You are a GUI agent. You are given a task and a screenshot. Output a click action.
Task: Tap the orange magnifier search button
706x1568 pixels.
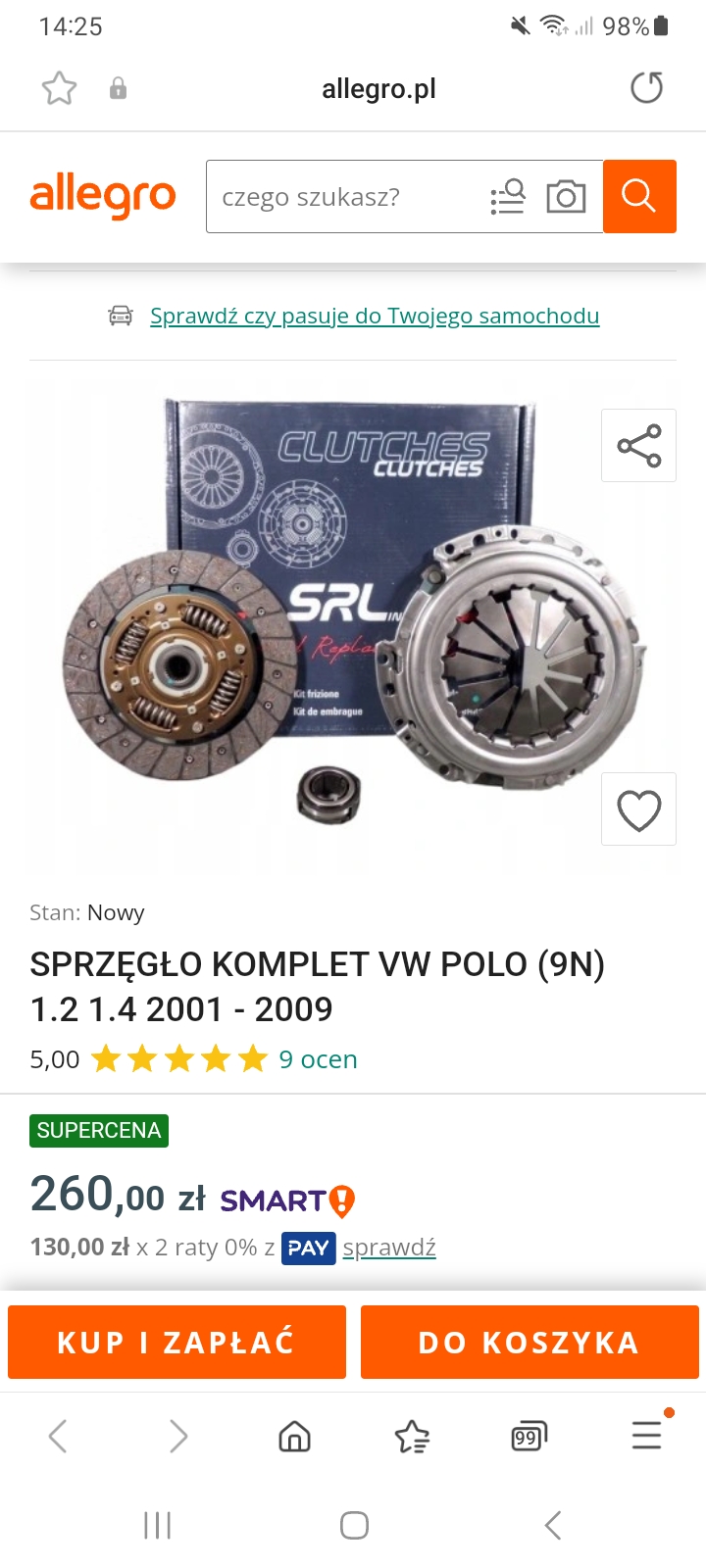click(639, 196)
